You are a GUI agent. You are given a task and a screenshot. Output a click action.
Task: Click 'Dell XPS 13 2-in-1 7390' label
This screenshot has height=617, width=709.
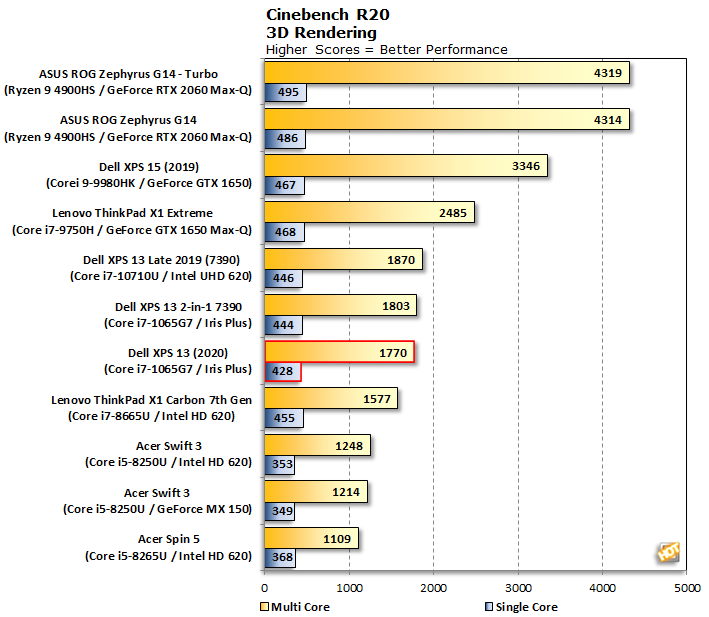179,307
